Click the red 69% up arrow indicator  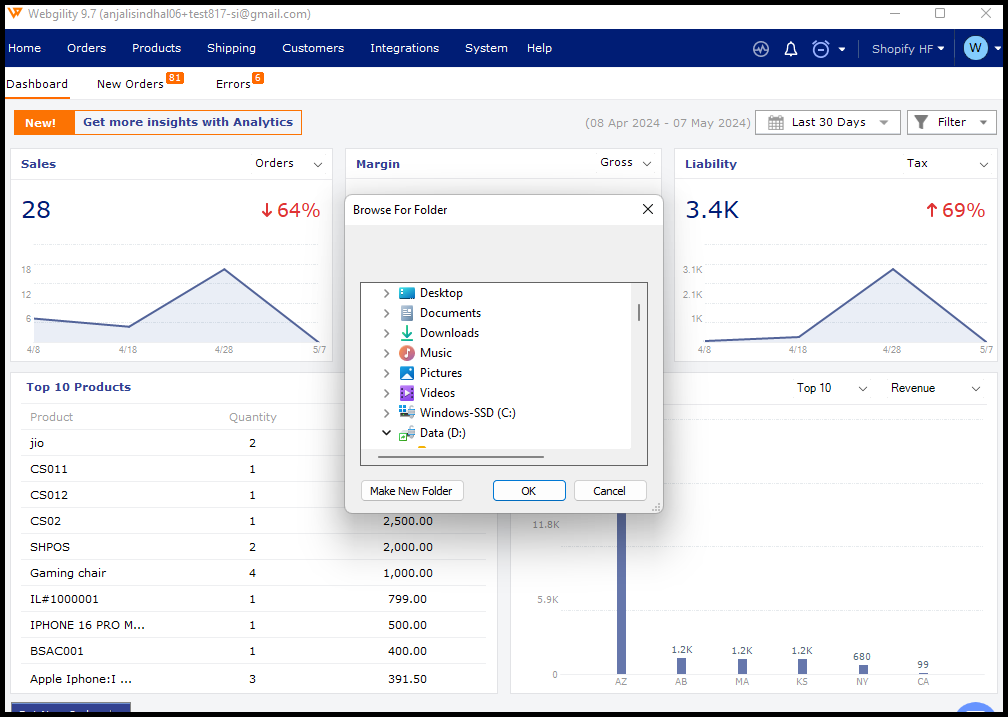pos(955,210)
